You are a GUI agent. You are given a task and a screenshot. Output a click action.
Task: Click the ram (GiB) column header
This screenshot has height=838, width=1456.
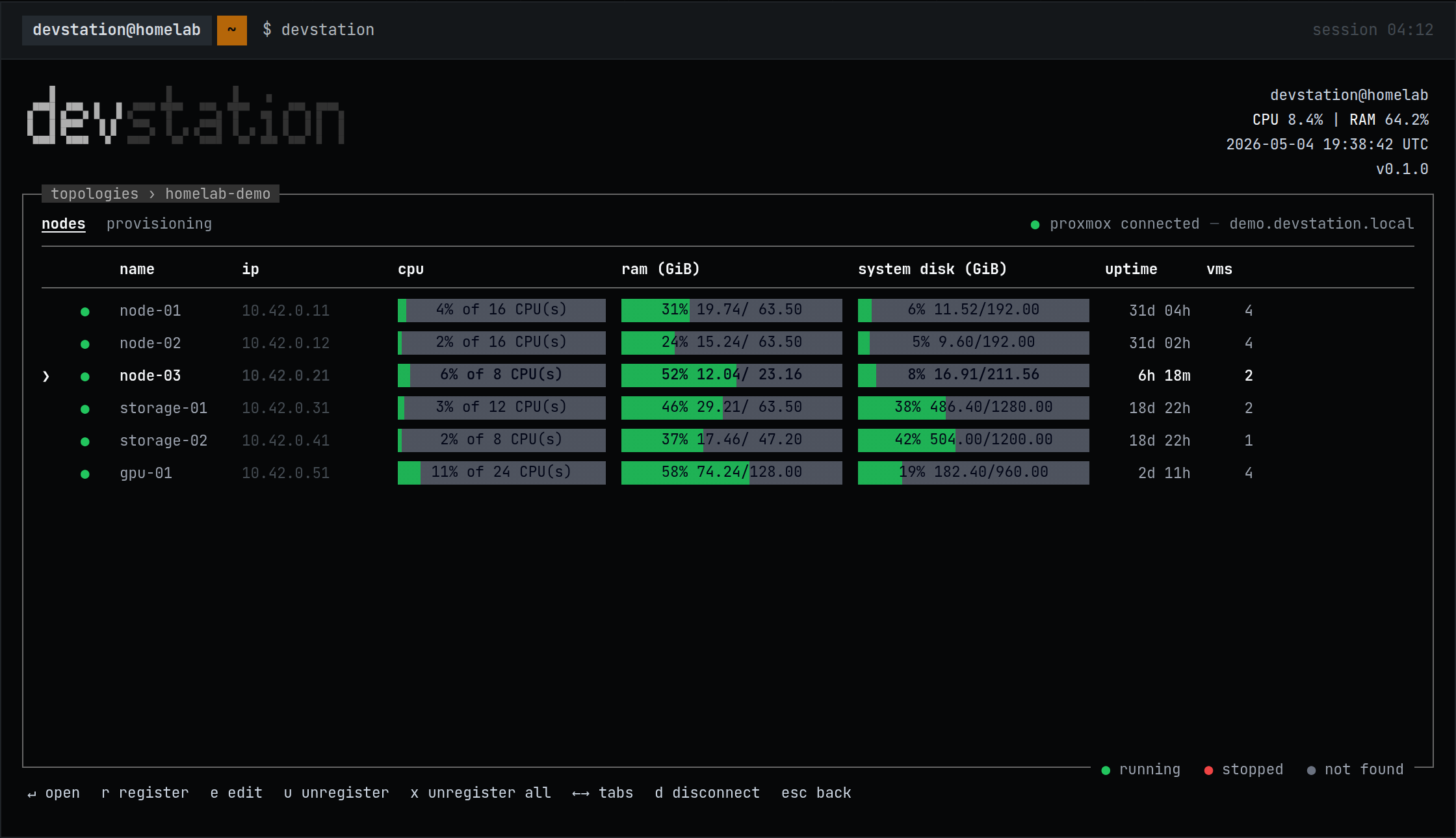tap(660, 269)
